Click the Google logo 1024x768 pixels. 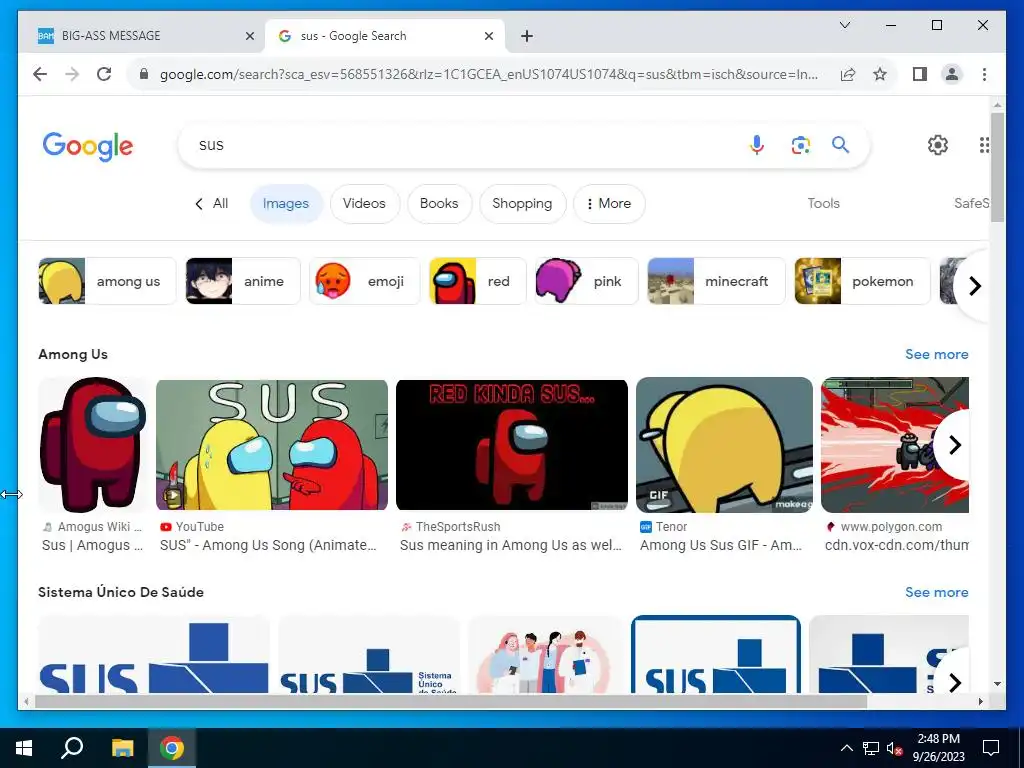pos(88,146)
